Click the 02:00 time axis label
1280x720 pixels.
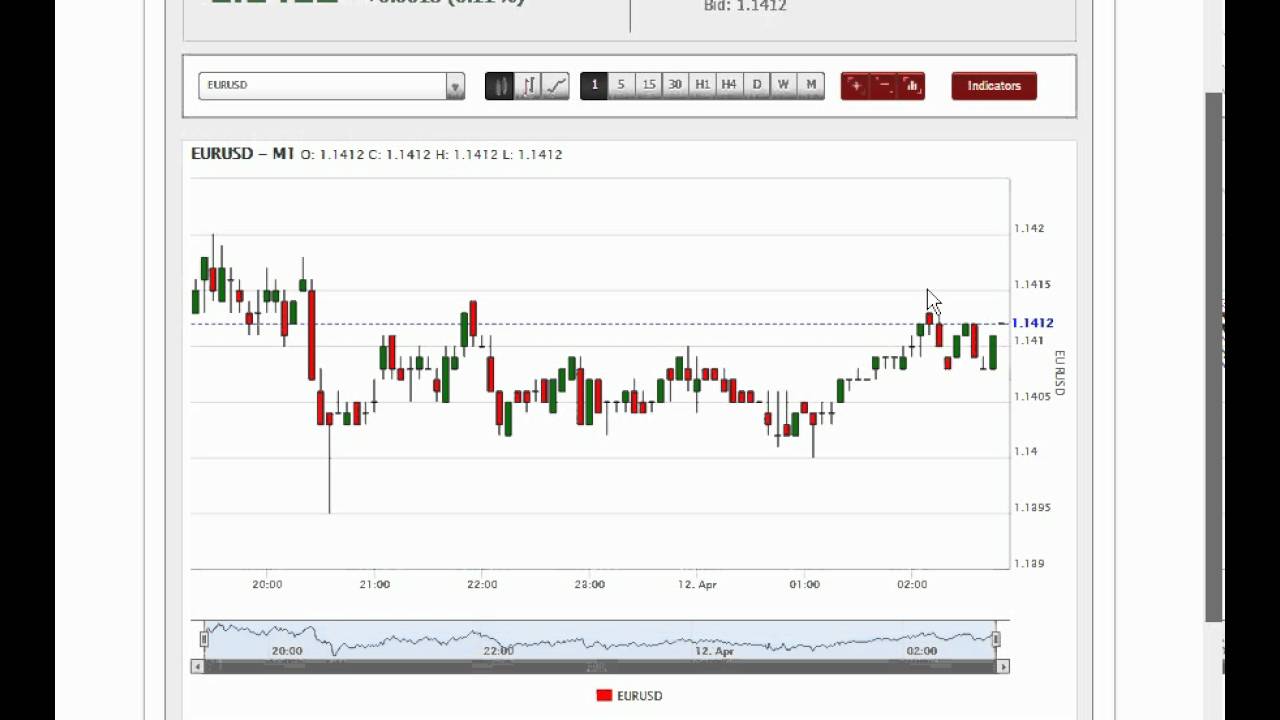point(912,584)
